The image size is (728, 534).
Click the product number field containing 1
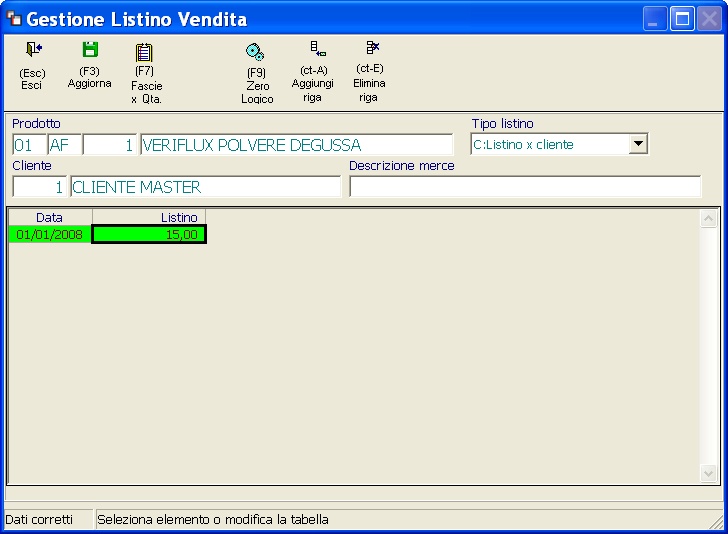(x=110, y=145)
